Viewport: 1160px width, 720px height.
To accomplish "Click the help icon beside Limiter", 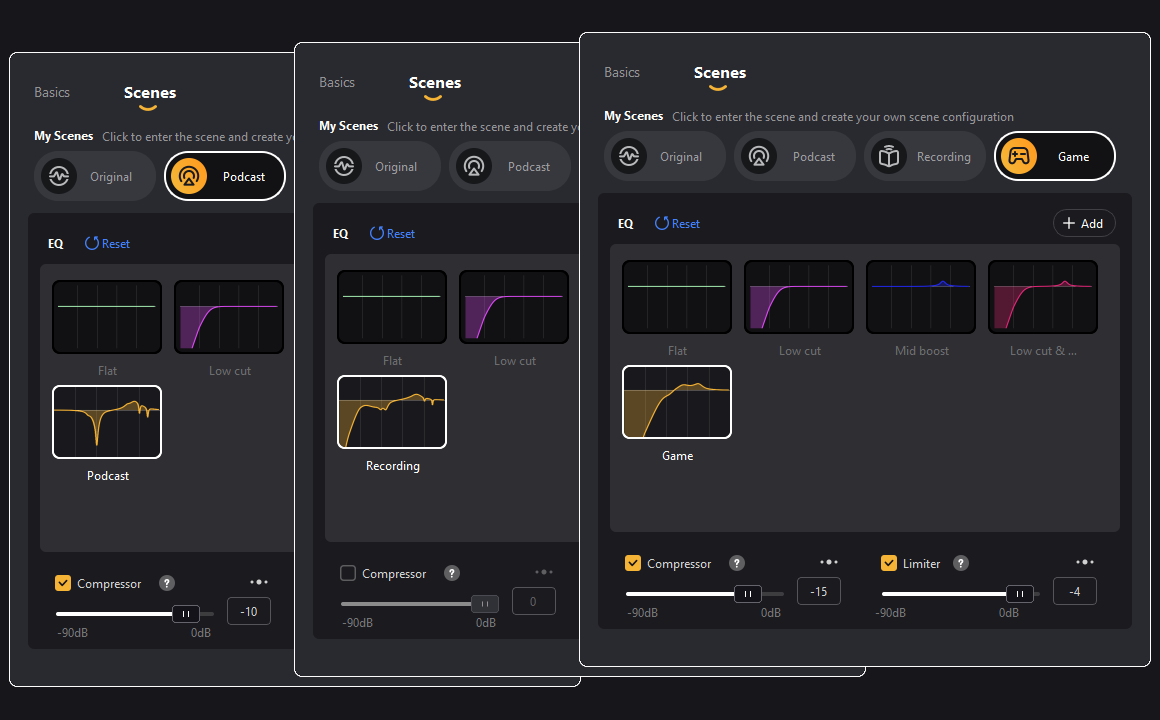I will coord(960,563).
